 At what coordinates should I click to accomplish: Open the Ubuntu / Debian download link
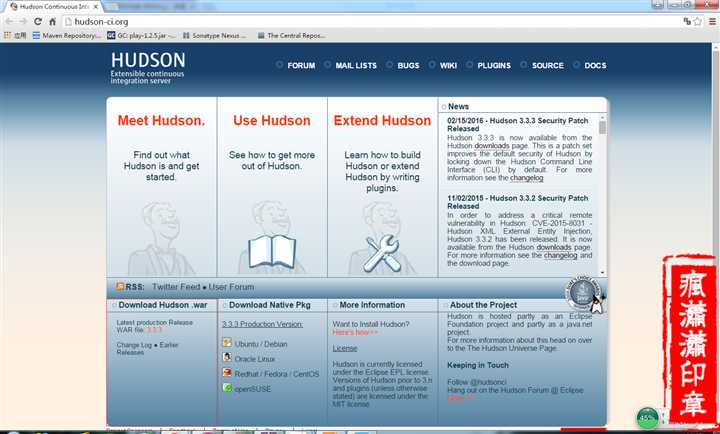(x=261, y=344)
